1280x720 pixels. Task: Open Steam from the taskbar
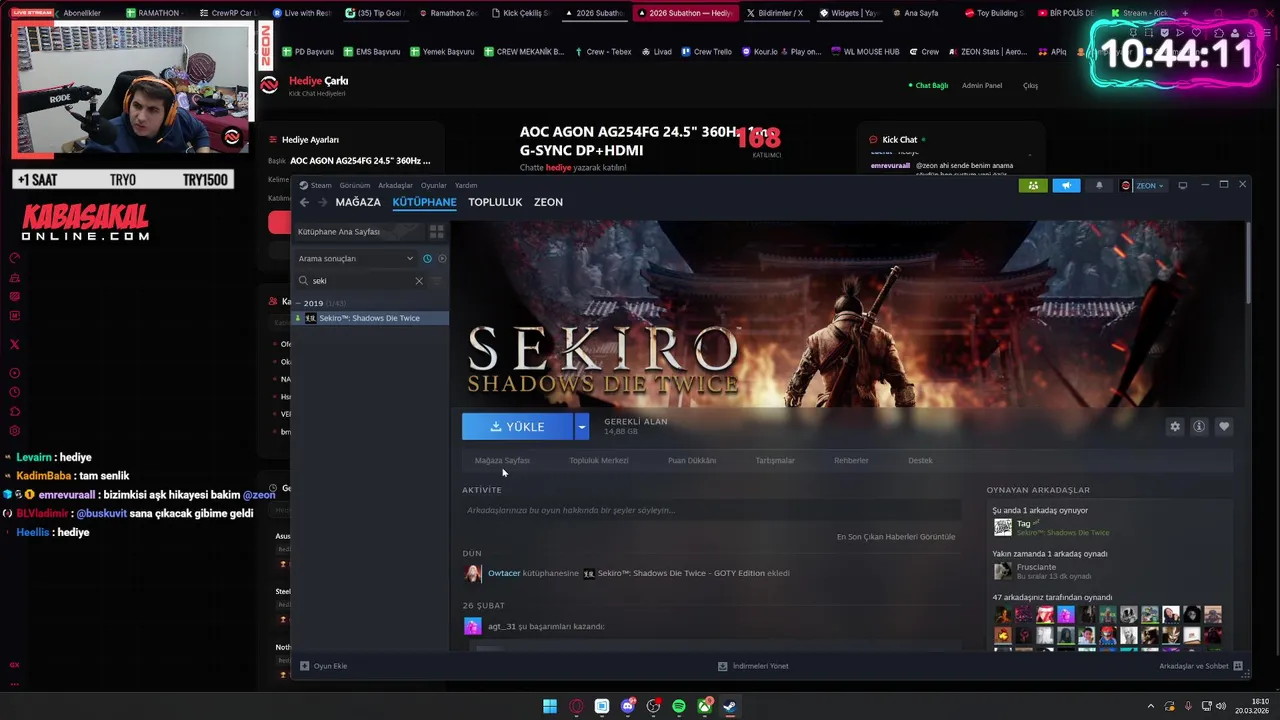click(x=730, y=706)
